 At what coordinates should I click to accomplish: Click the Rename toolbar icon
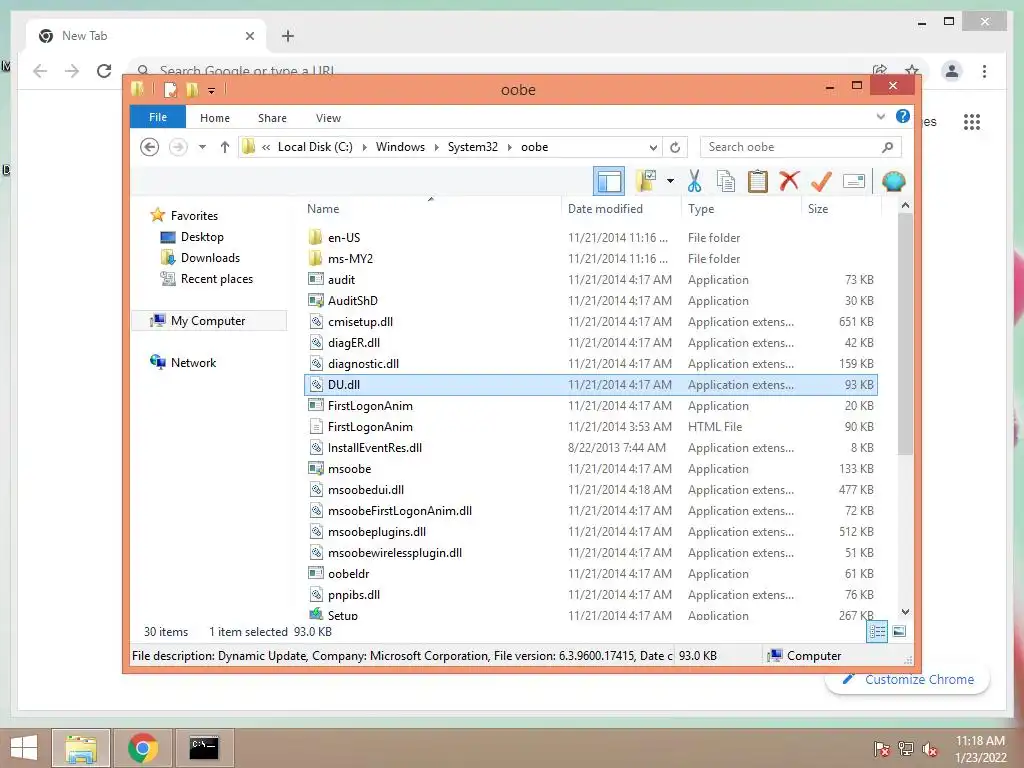[x=854, y=181]
